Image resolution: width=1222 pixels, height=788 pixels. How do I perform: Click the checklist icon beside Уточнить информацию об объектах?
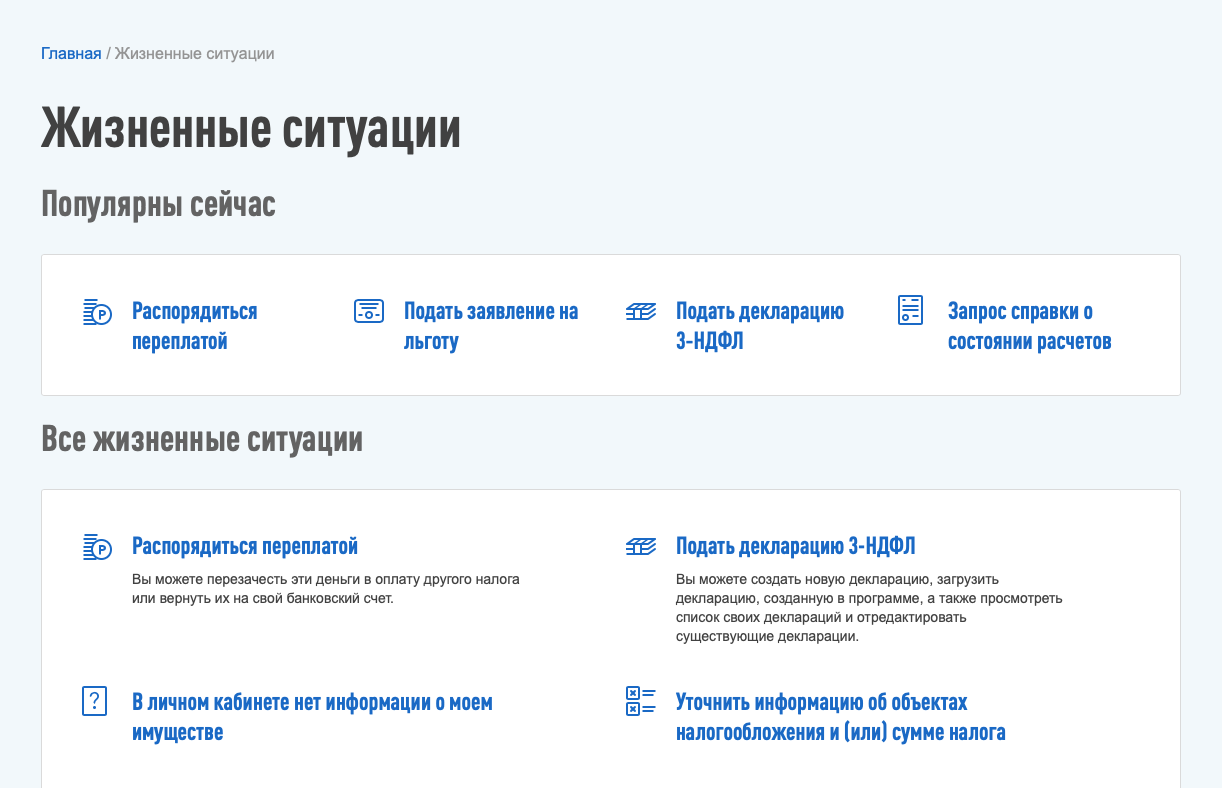pos(641,701)
